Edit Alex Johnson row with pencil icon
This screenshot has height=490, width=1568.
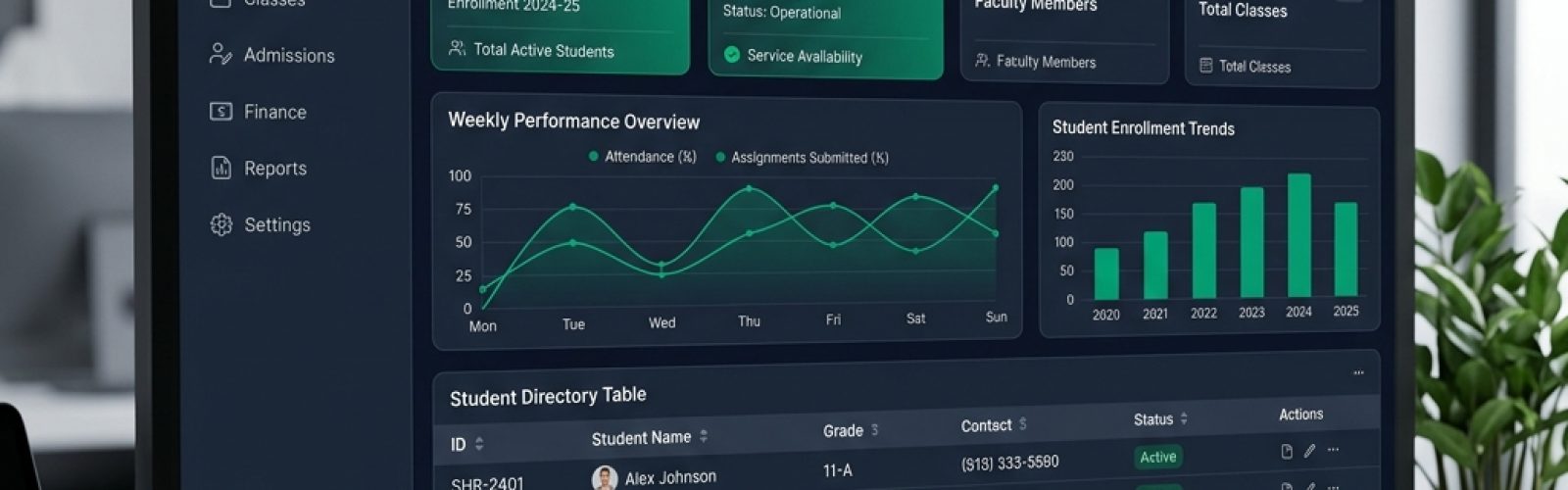(x=1309, y=452)
